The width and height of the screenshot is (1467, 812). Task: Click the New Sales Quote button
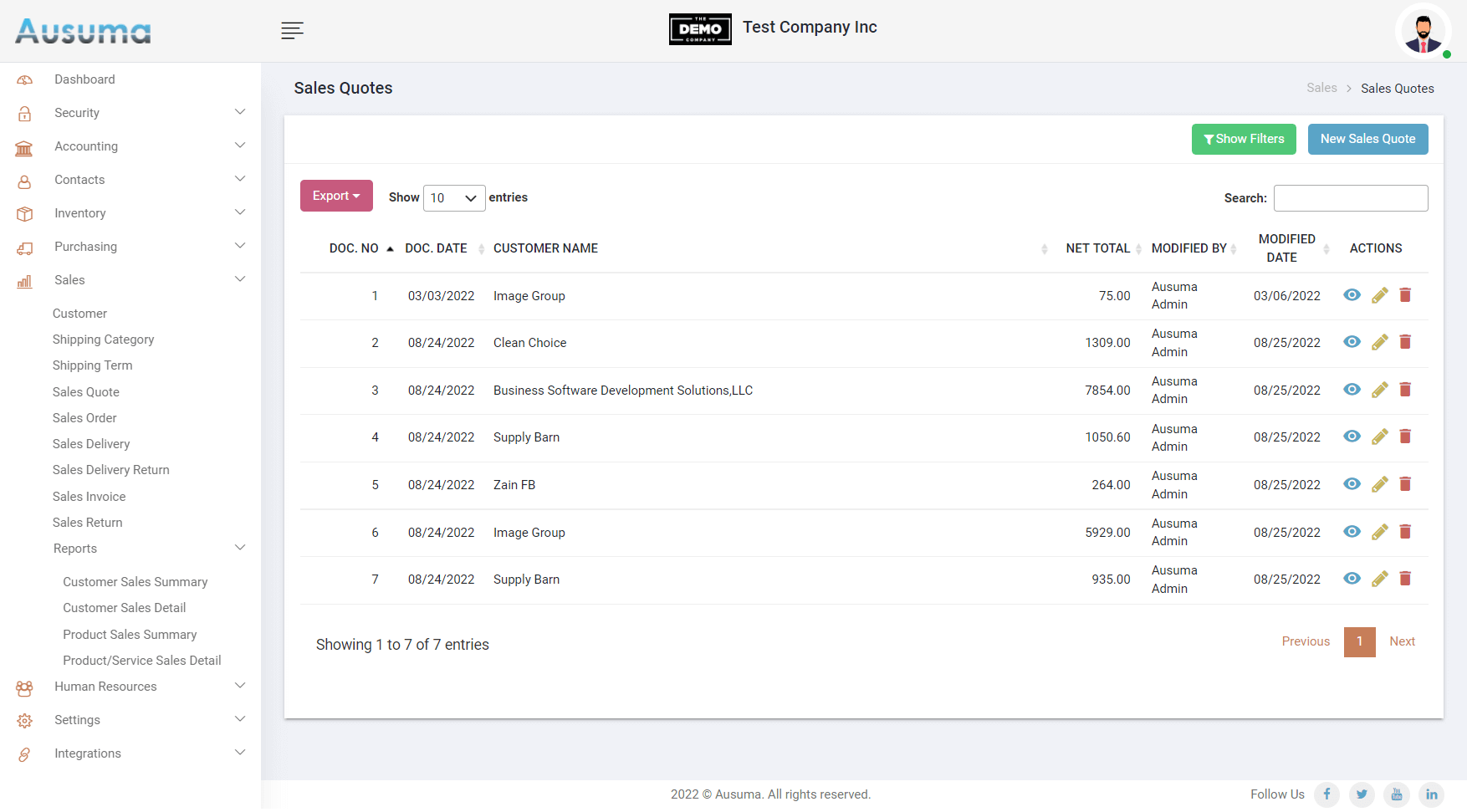click(x=1367, y=139)
